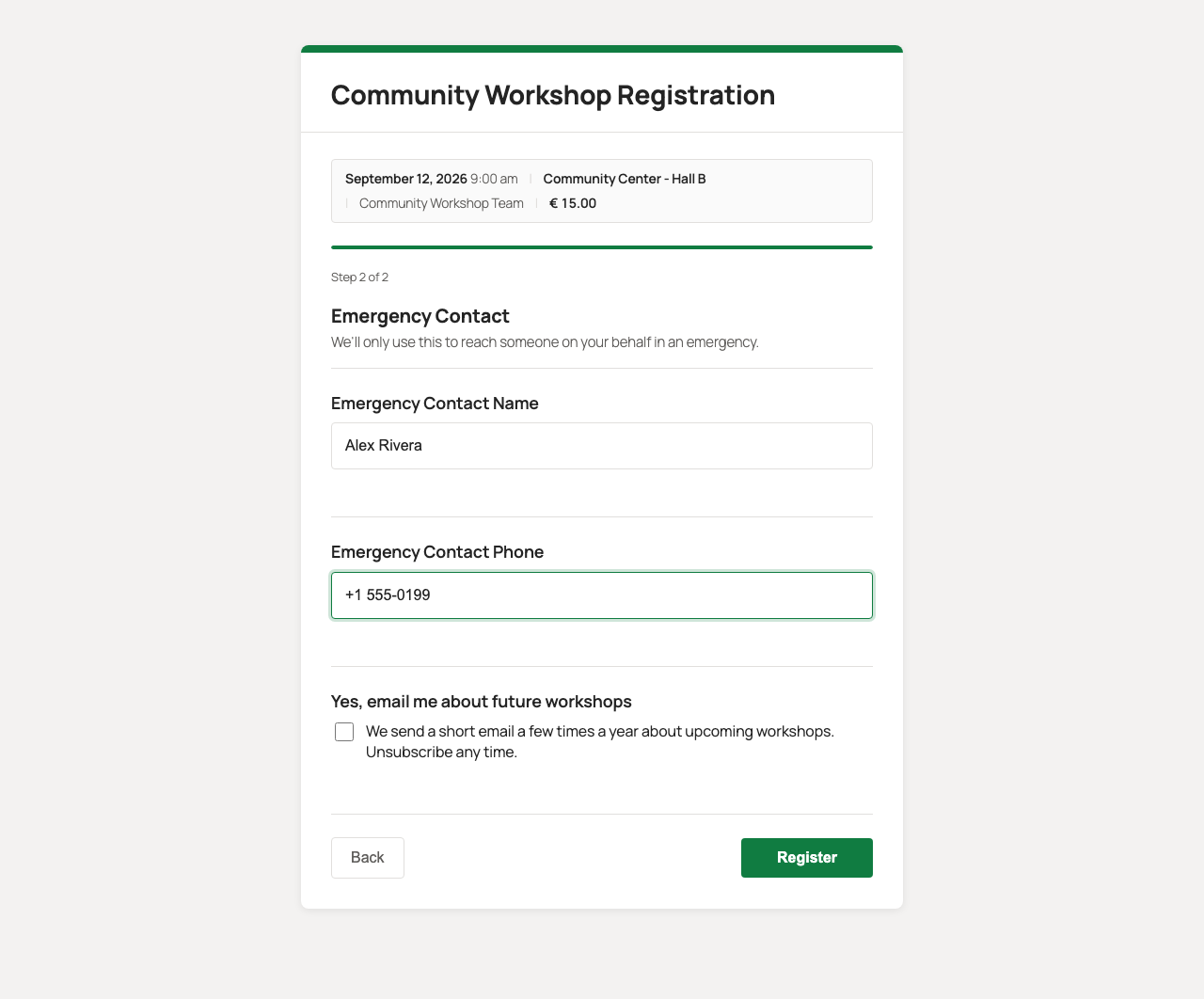
Task: Click the 9:00 am event time
Action: click(494, 179)
